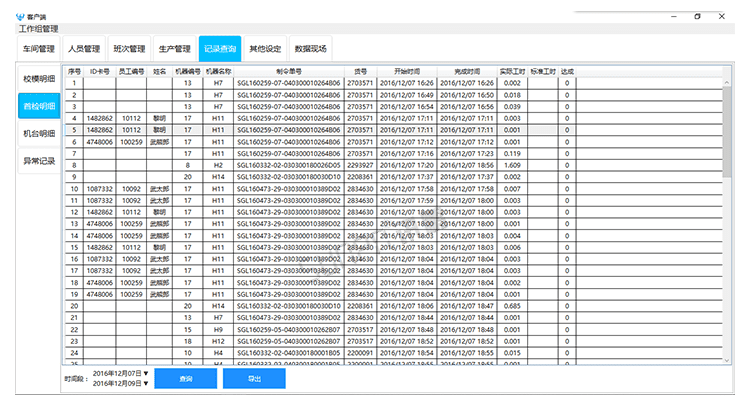Click the 客户端 app logo icon
The height and width of the screenshot is (414, 750).
click(x=11, y=17)
